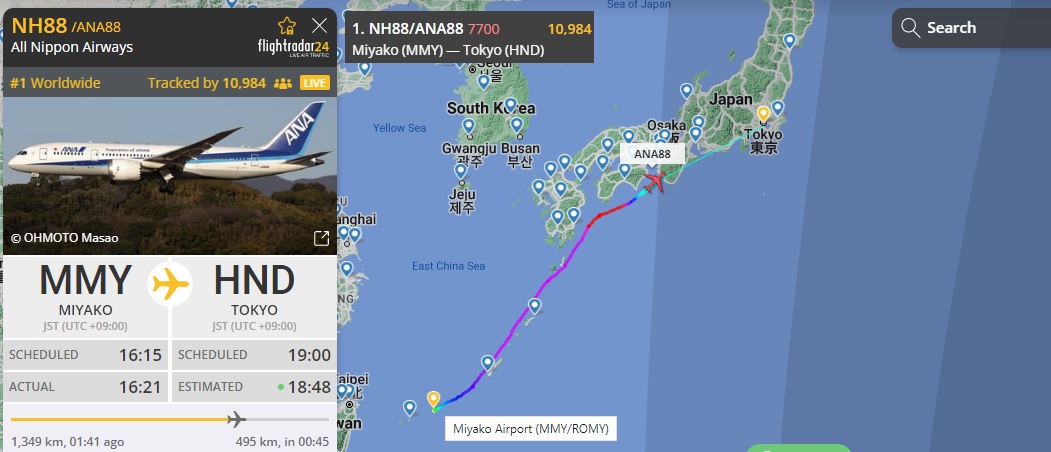Open the aircraft photo in external link

tap(321, 238)
